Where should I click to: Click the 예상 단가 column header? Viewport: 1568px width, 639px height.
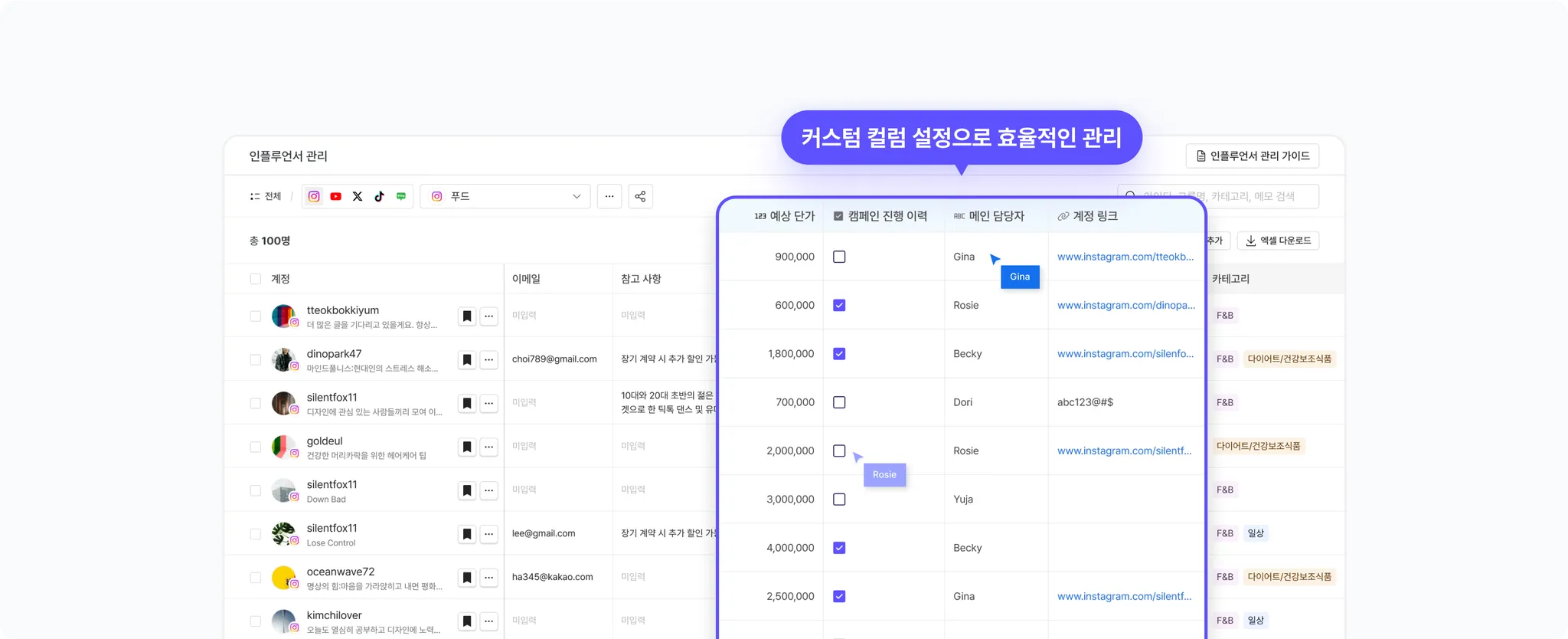pyautogui.click(x=784, y=216)
